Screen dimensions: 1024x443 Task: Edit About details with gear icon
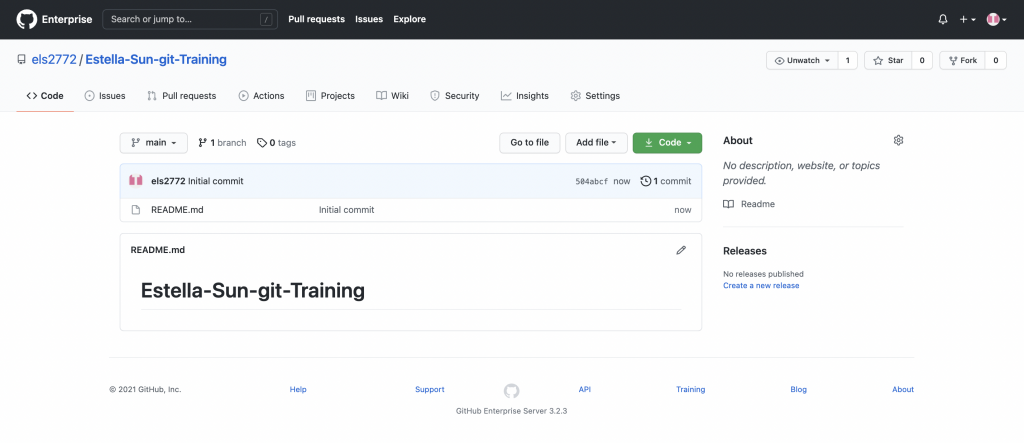(x=898, y=140)
